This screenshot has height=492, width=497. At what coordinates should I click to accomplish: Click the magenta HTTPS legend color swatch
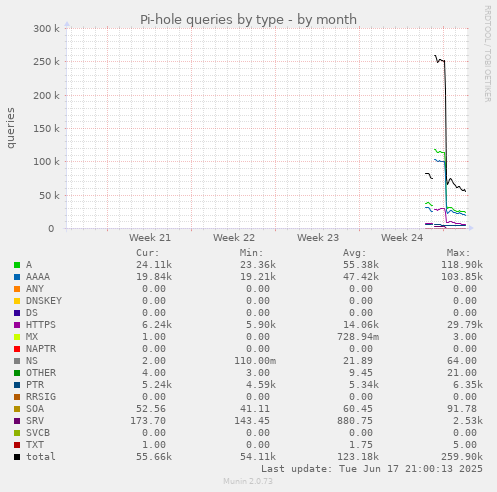17,325
